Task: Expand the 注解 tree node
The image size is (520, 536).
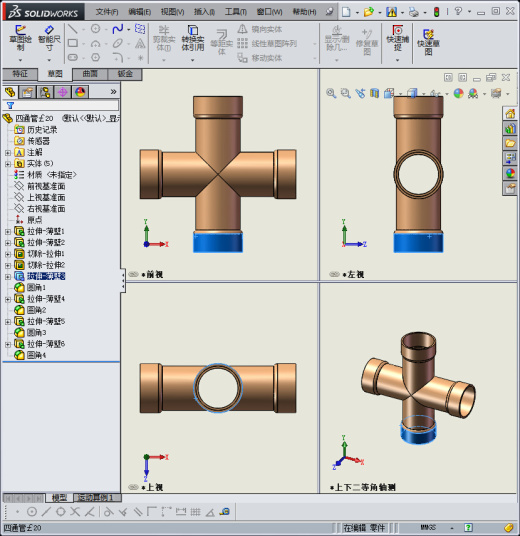Action: pyautogui.click(x=8, y=153)
